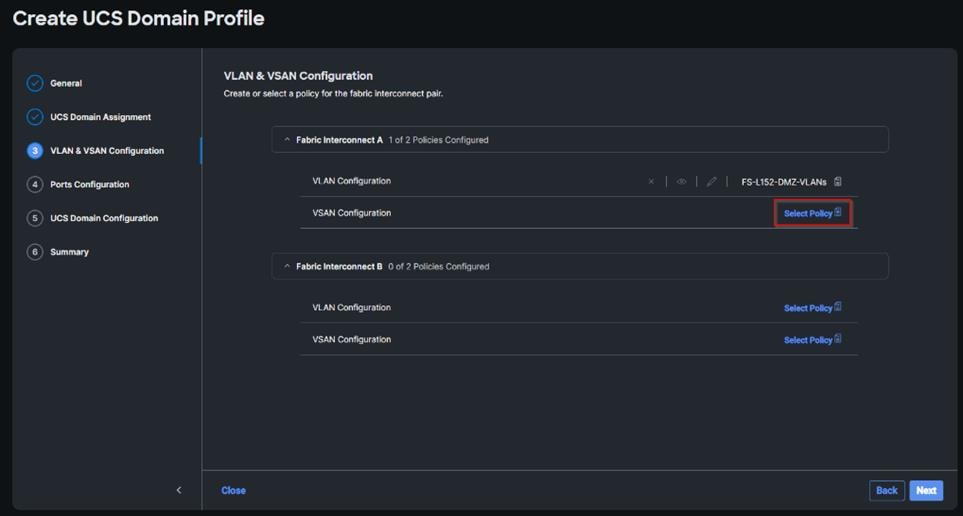Collapse the Fabric Interconnect B section

tap(287, 266)
